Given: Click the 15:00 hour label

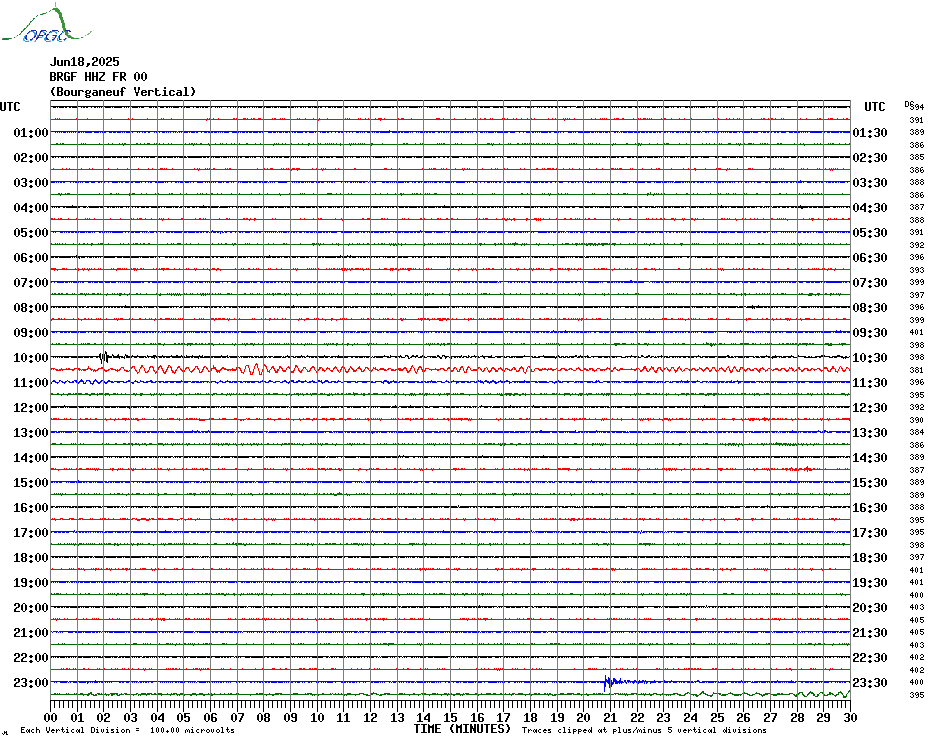Looking at the screenshot, I should (31, 482).
